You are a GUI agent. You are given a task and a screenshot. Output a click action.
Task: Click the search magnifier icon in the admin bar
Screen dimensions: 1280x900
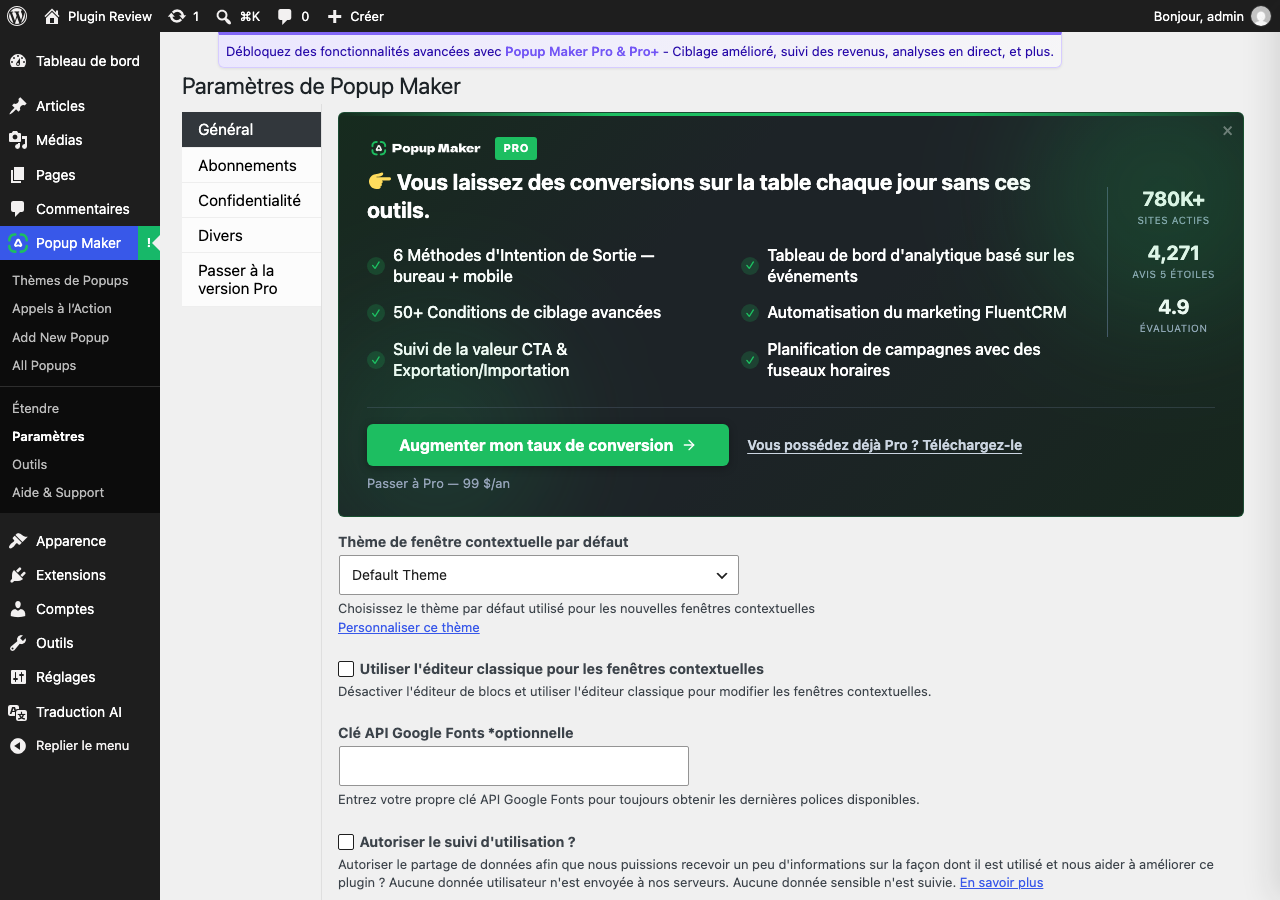(x=224, y=16)
